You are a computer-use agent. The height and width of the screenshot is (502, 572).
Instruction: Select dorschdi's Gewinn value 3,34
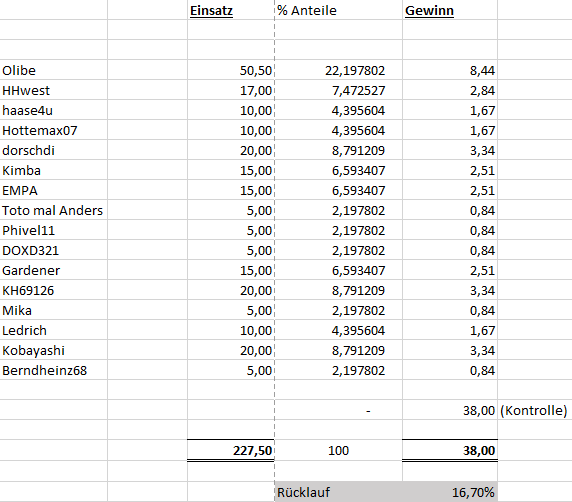coord(450,150)
